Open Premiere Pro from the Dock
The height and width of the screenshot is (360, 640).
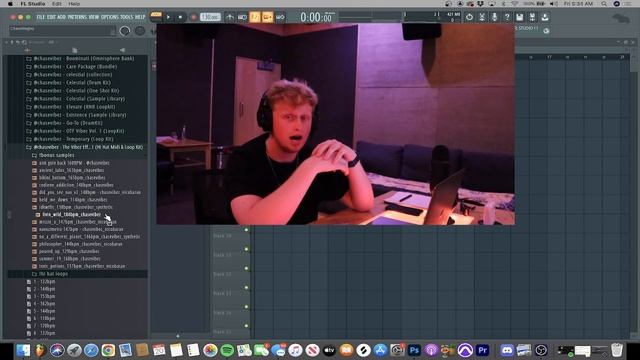482,350
